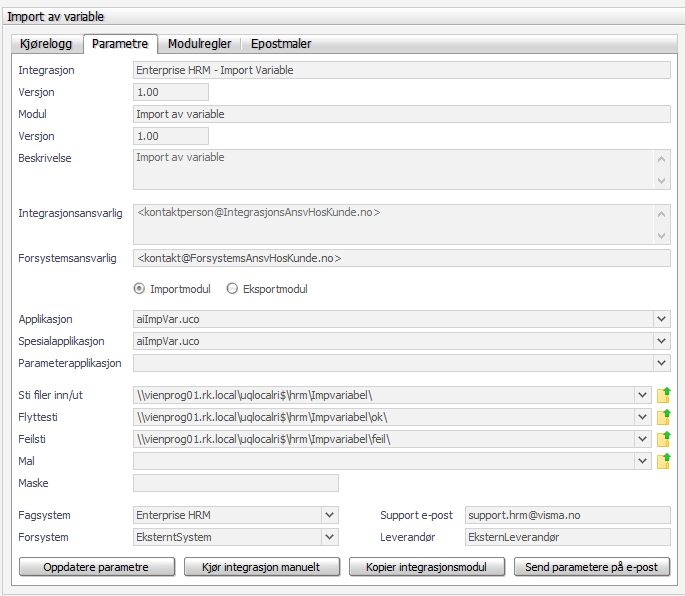Click Kopier integrasjonsmodul button

pyautogui.click(x=426, y=567)
